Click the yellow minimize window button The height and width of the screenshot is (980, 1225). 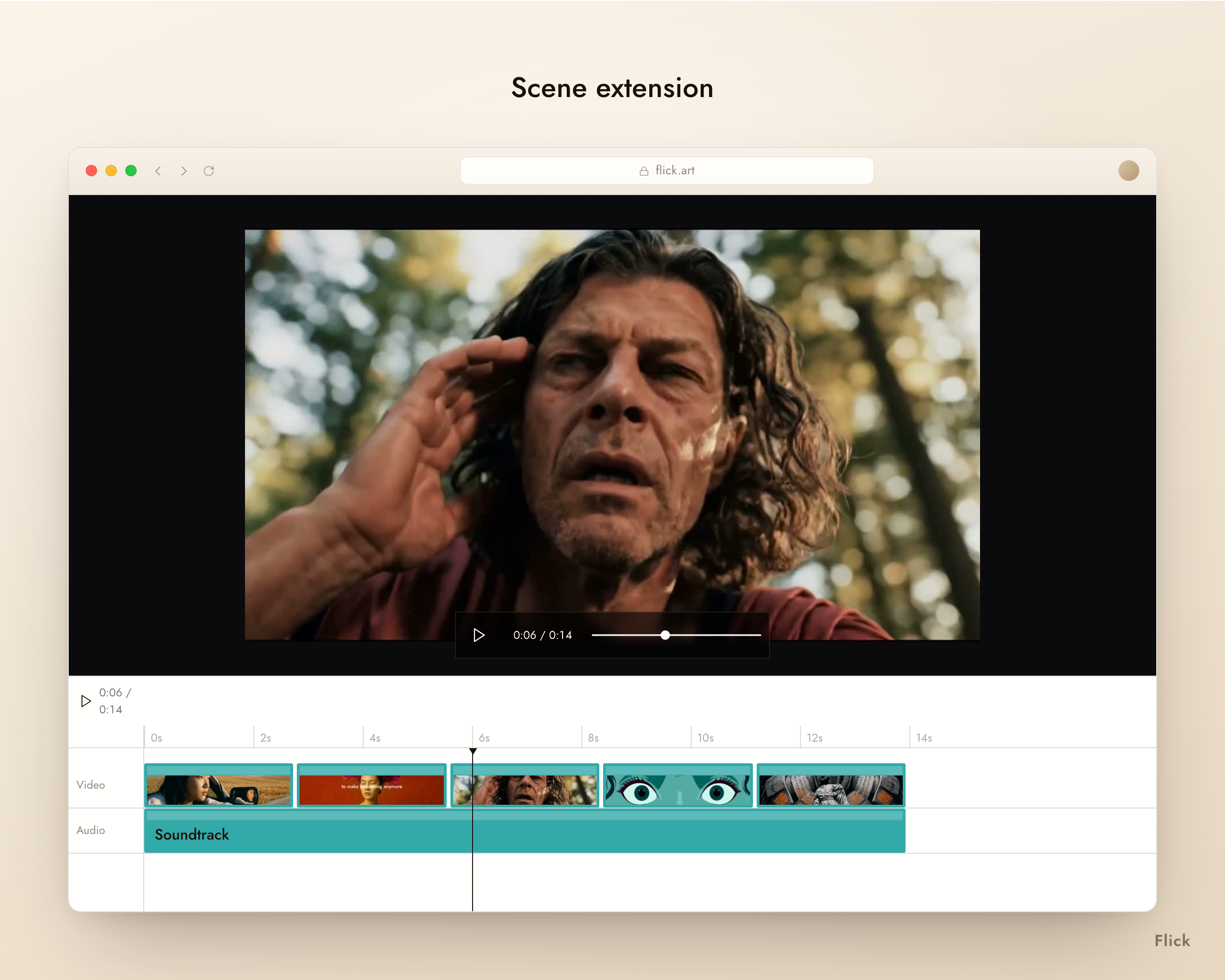111,171
